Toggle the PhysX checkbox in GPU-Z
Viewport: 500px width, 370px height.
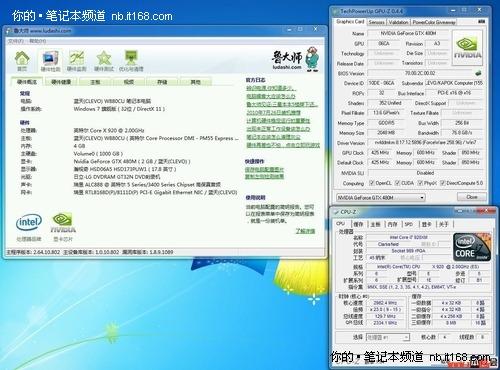tap(420, 183)
